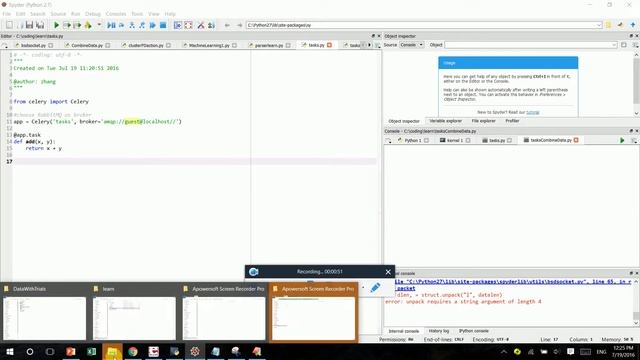Open Preferences with the tools icon
The height and width of the screenshot is (360, 640).
(201, 25)
